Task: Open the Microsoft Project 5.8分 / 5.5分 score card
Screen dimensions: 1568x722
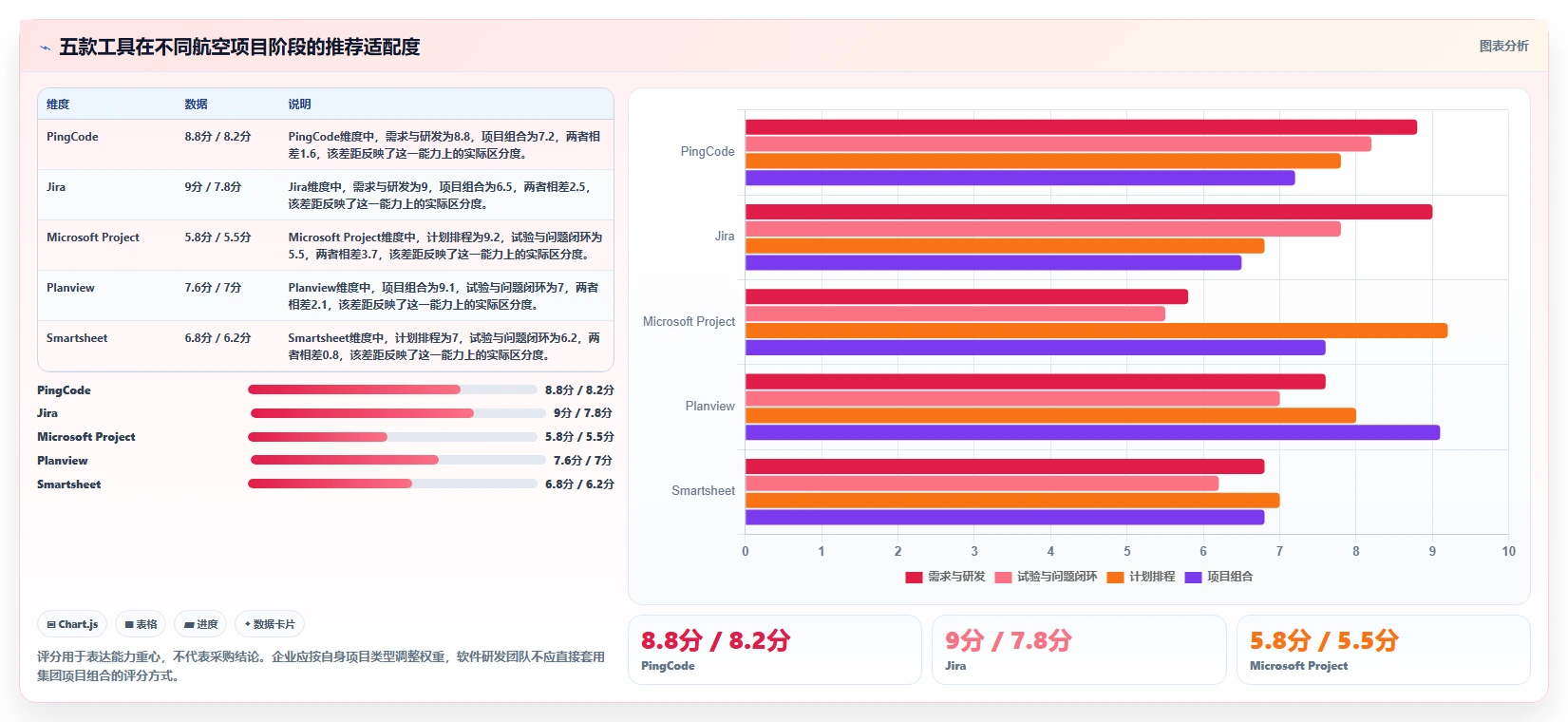Action: pos(1383,650)
